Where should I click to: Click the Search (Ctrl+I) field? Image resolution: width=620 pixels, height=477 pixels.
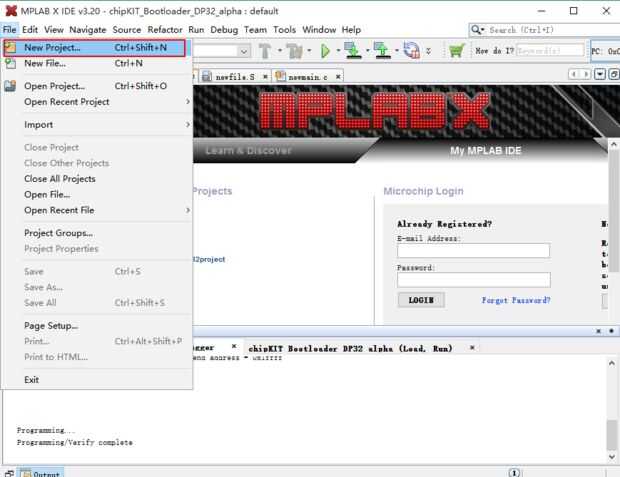552,30
